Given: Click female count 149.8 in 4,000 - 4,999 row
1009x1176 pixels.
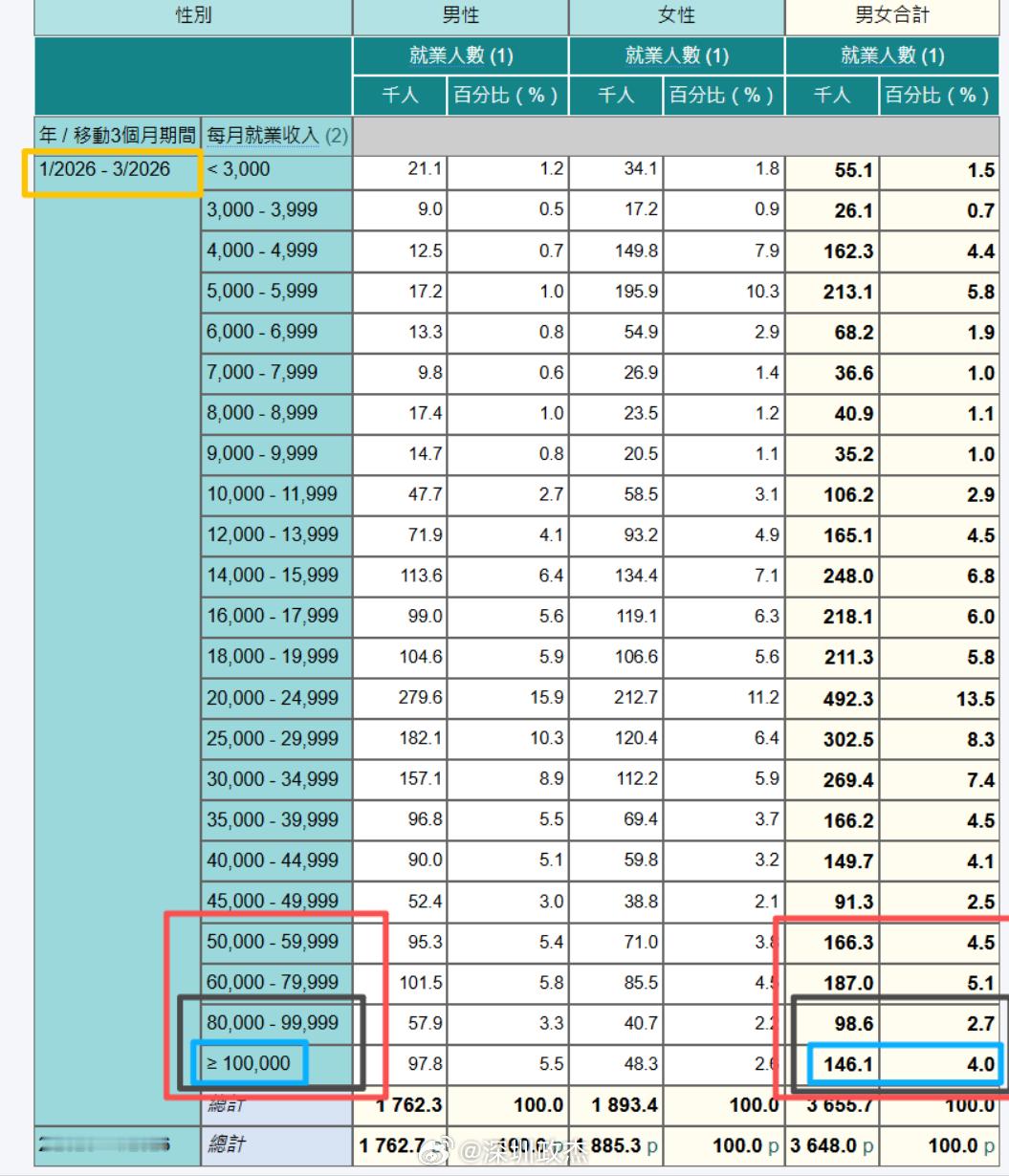Looking at the screenshot, I should click(637, 250).
